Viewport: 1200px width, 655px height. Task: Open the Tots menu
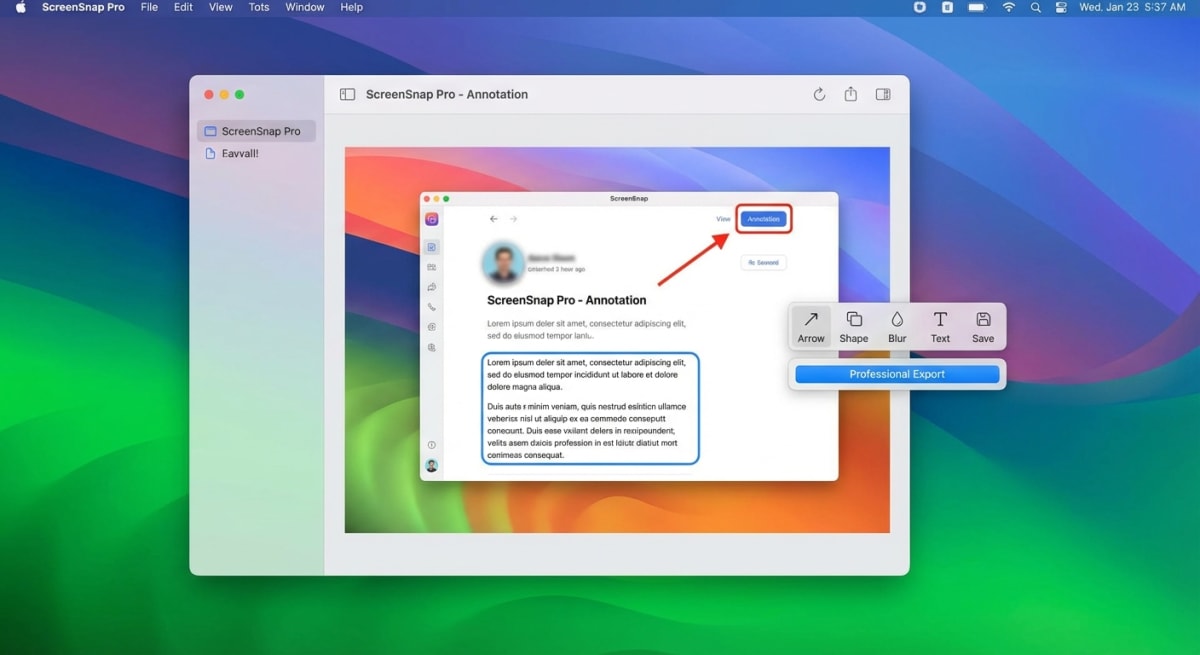pyautogui.click(x=258, y=7)
